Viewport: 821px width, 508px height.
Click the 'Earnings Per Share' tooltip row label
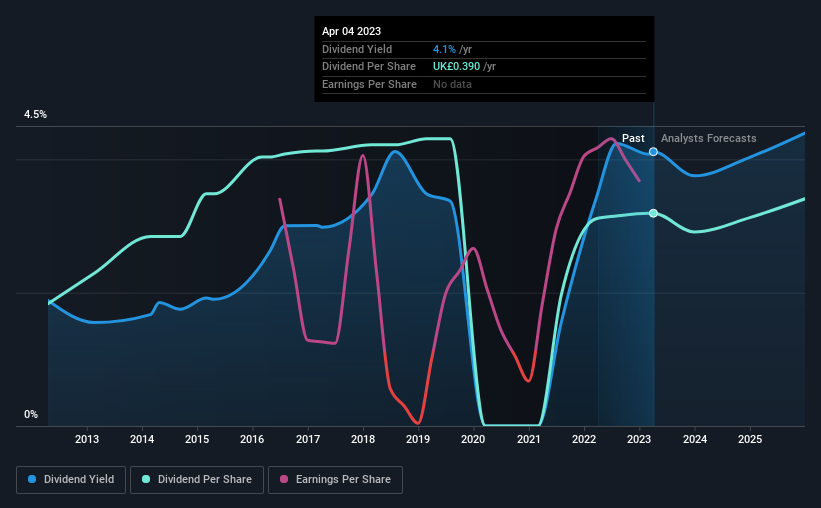click(369, 84)
